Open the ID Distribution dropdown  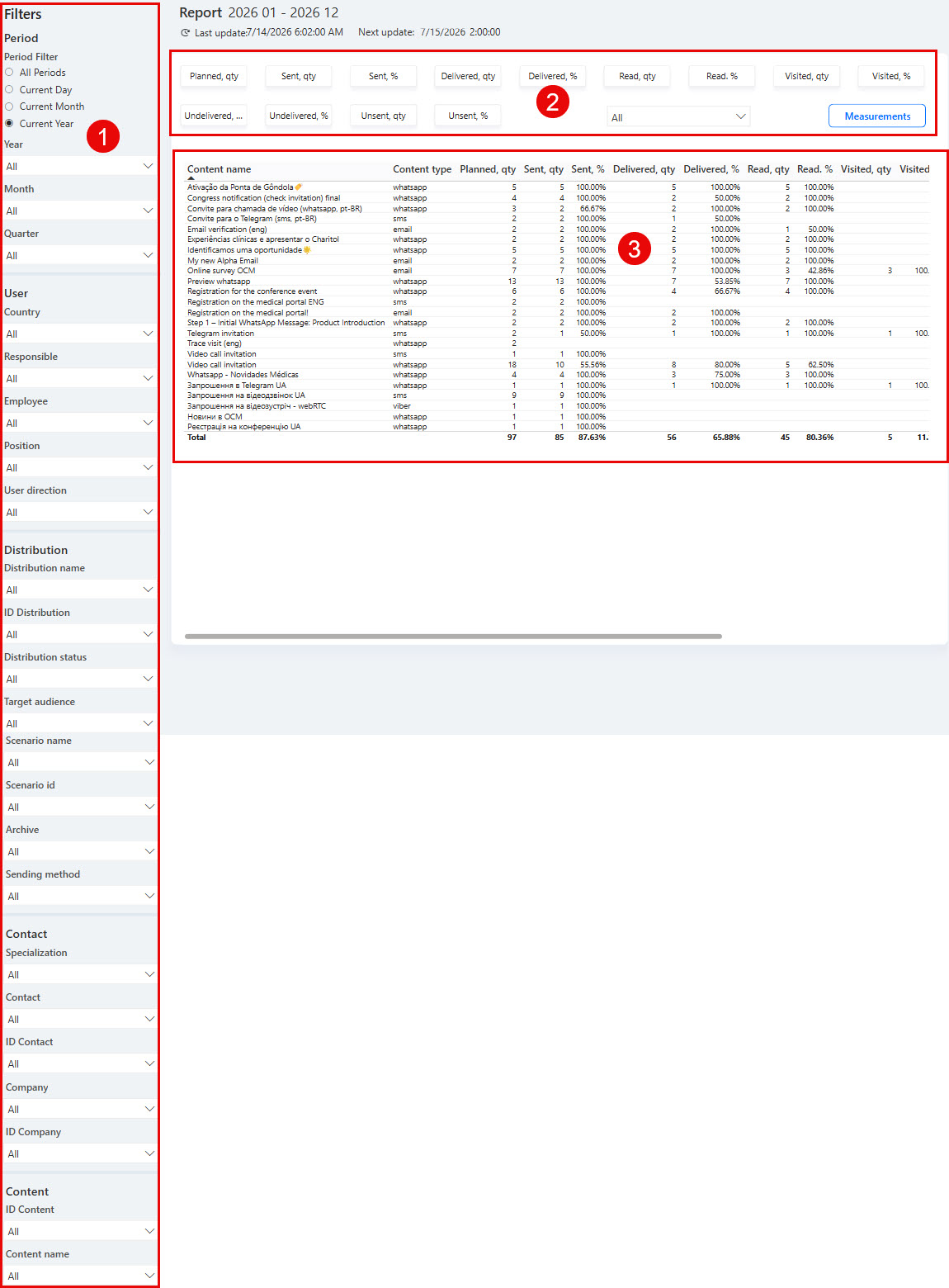(x=79, y=634)
